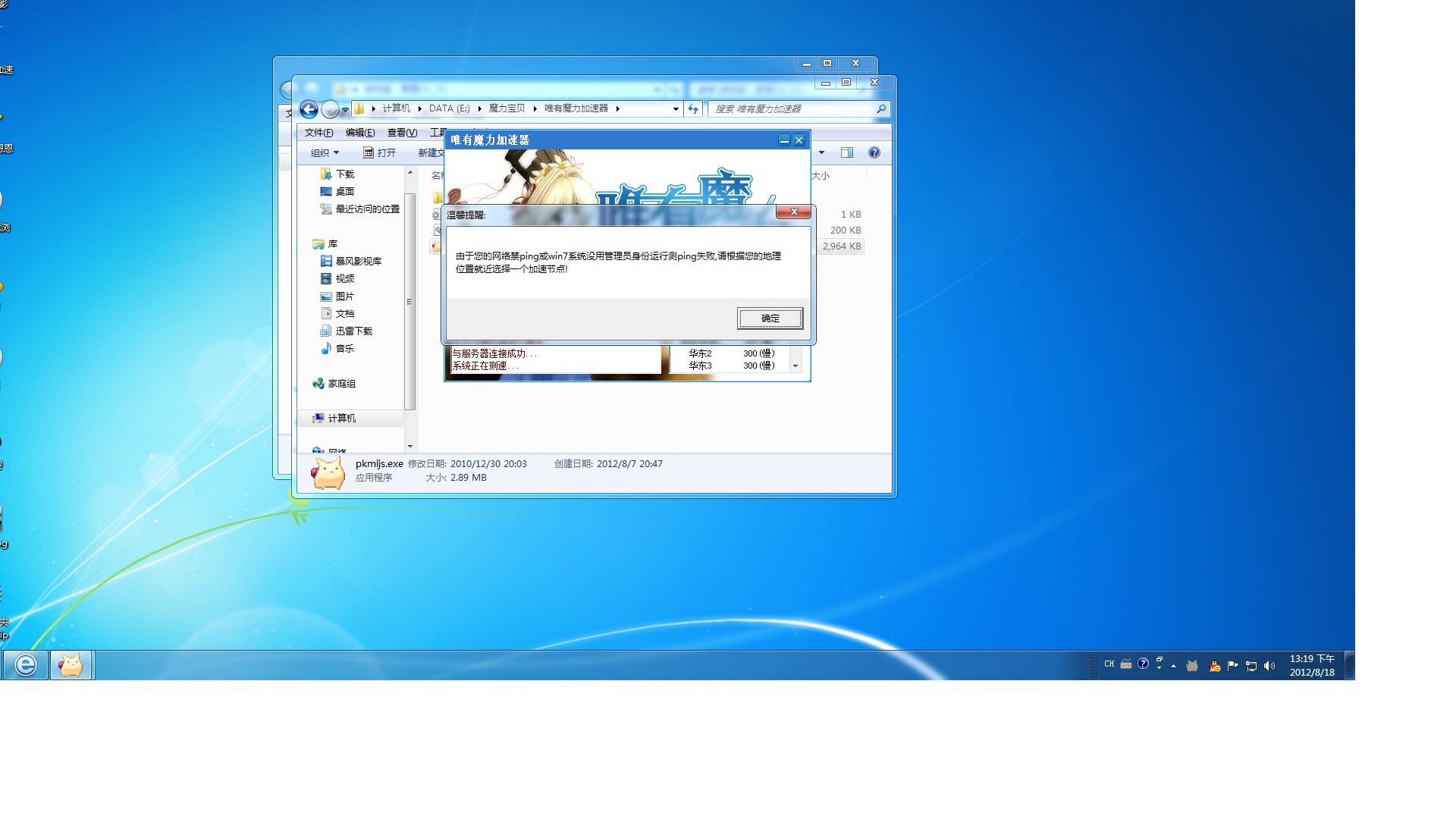The image size is (1456, 819).
Task: Select 暴风影视库 in the navigation pane
Action: click(358, 262)
